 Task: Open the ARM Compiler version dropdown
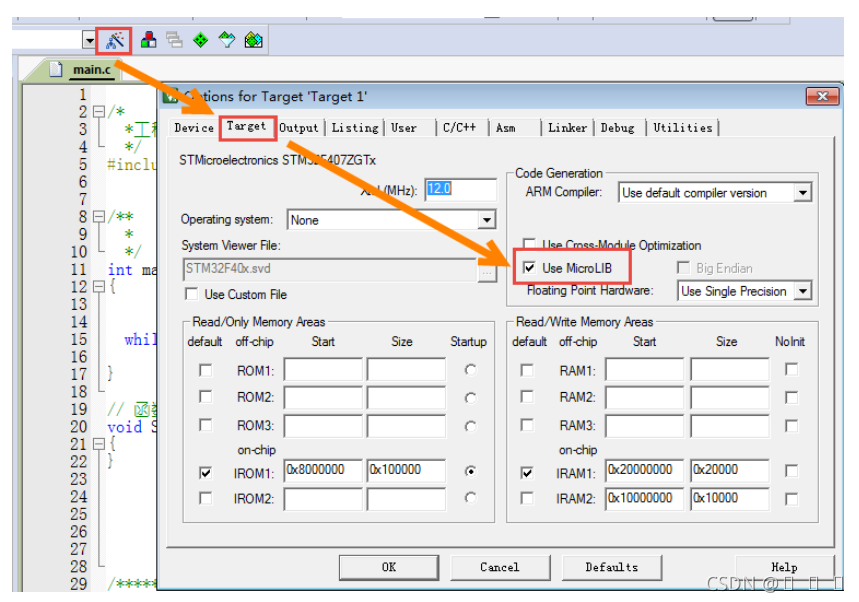(x=803, y=193)
